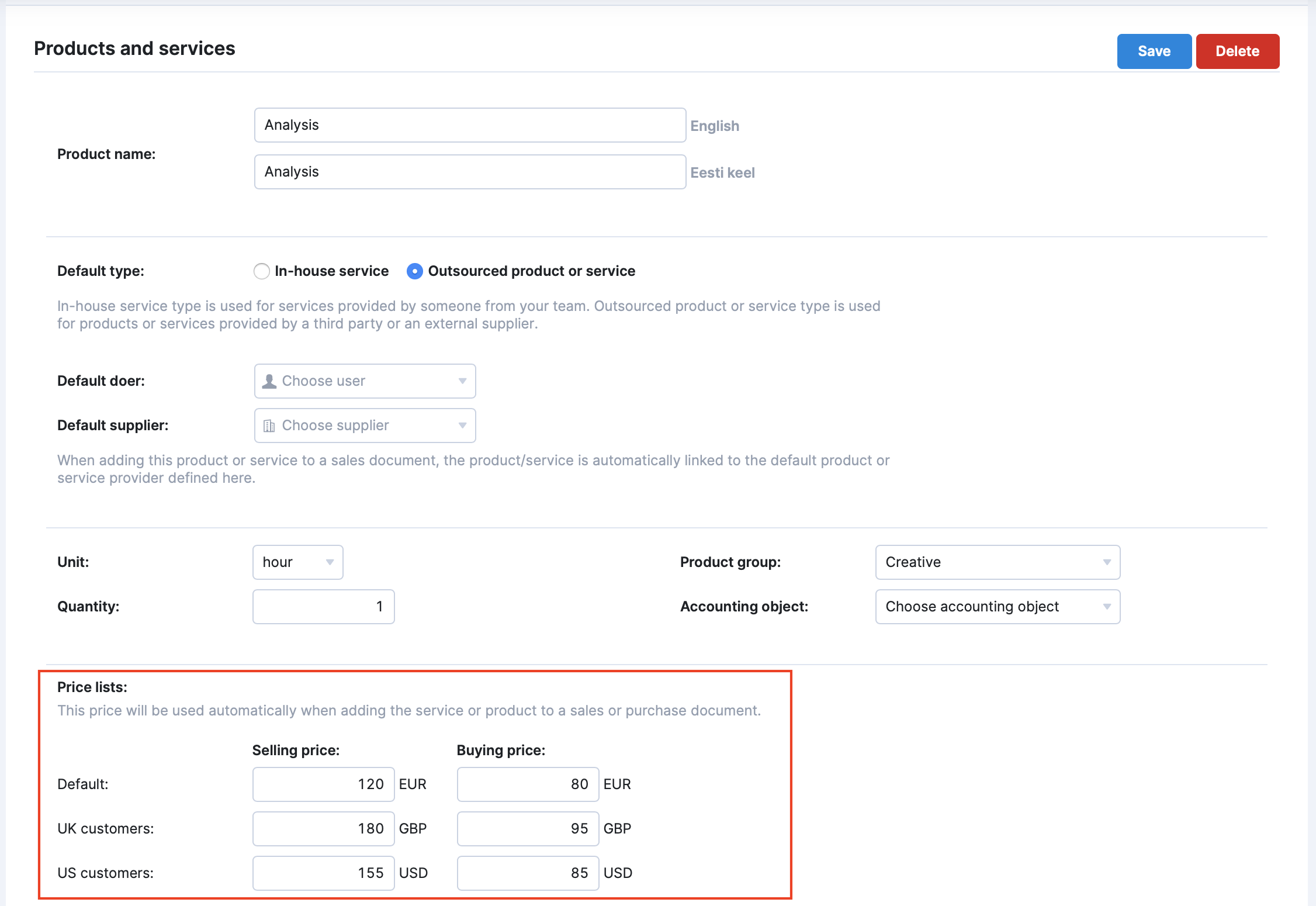Click the red Delete button
The width and height of the screenshot is (1316, 906).
[x=1238, y=51]
